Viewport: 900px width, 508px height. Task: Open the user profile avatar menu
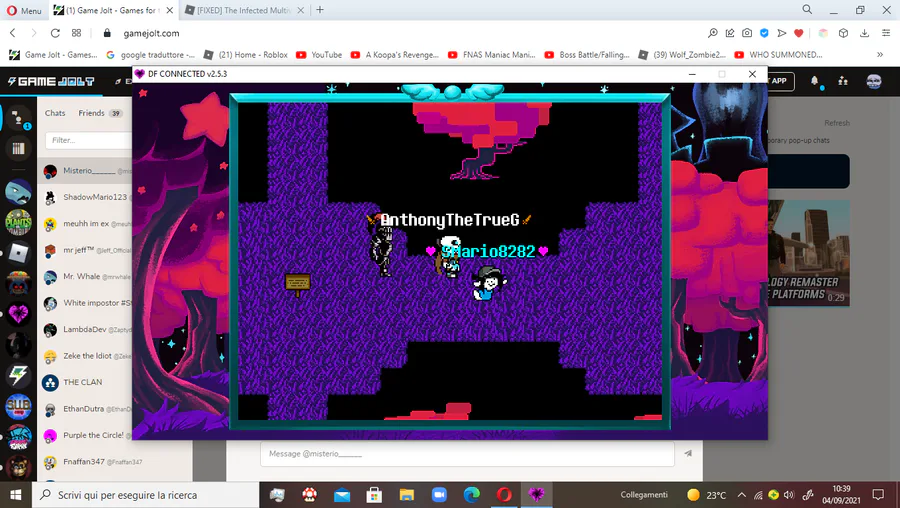874,81
